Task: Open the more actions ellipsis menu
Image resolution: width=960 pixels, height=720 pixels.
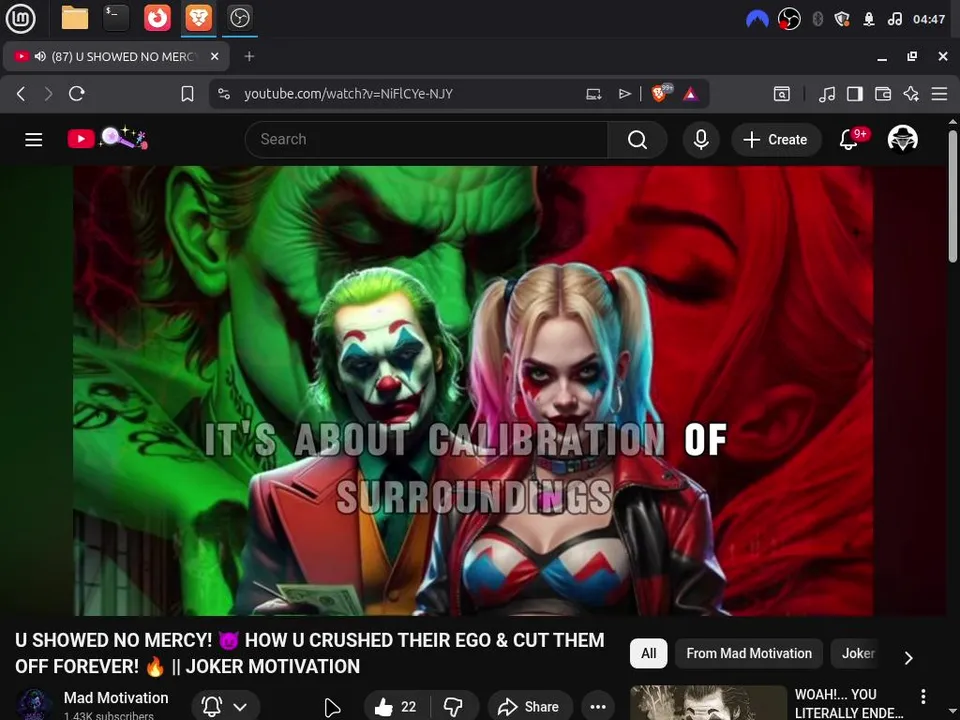Action: pos(598,707)
